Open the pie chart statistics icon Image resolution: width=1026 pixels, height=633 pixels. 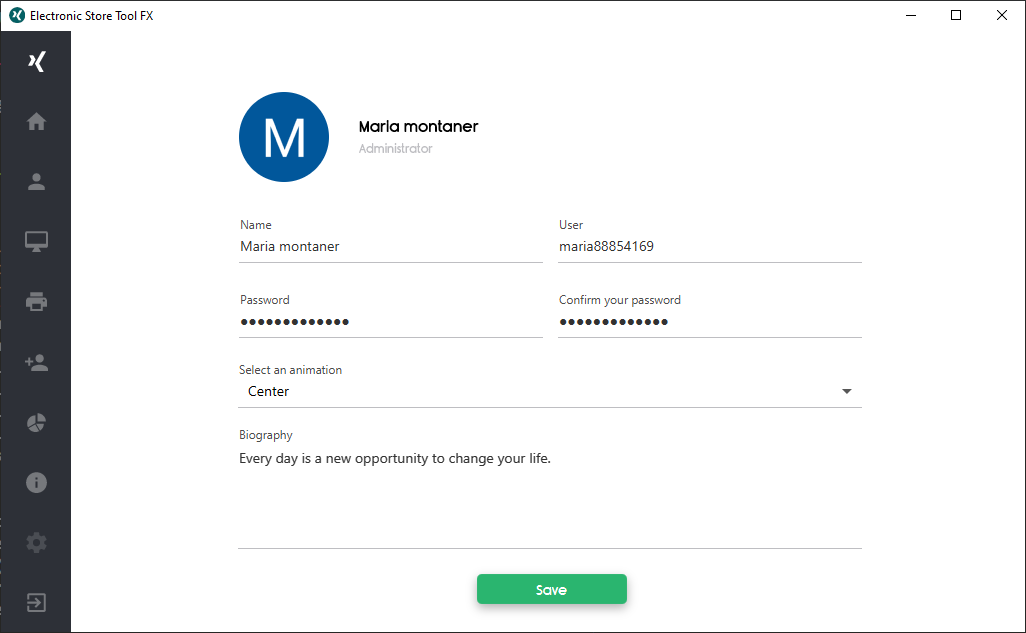point(37,423)
